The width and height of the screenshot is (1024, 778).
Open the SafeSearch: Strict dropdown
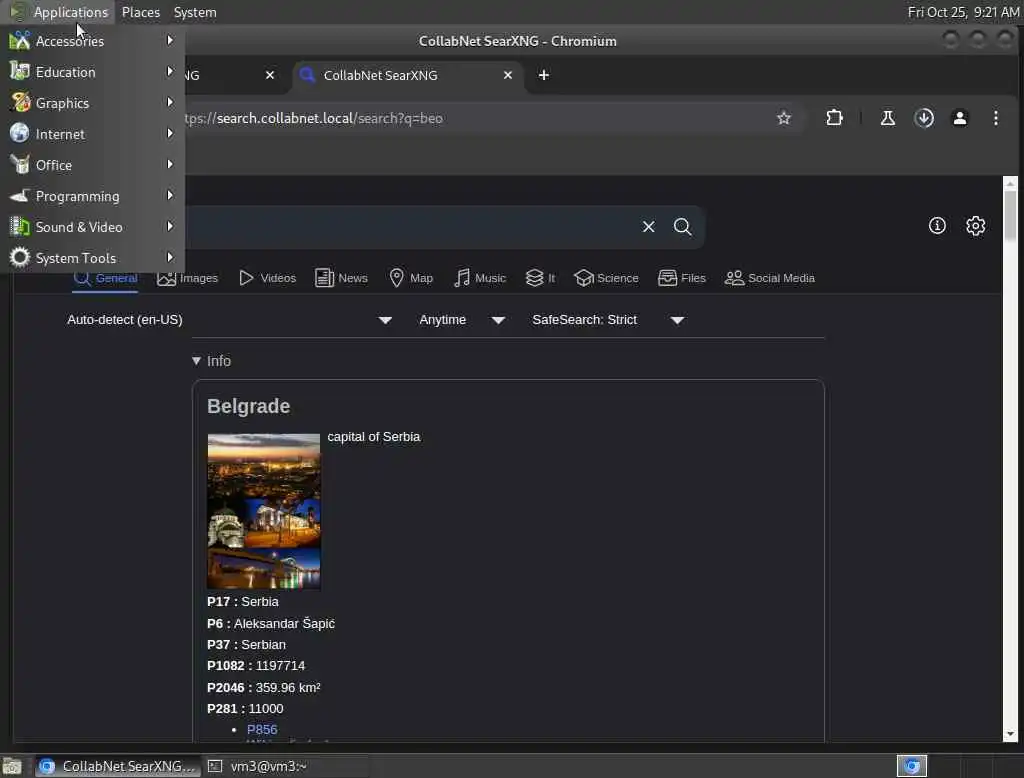point(607,319)
